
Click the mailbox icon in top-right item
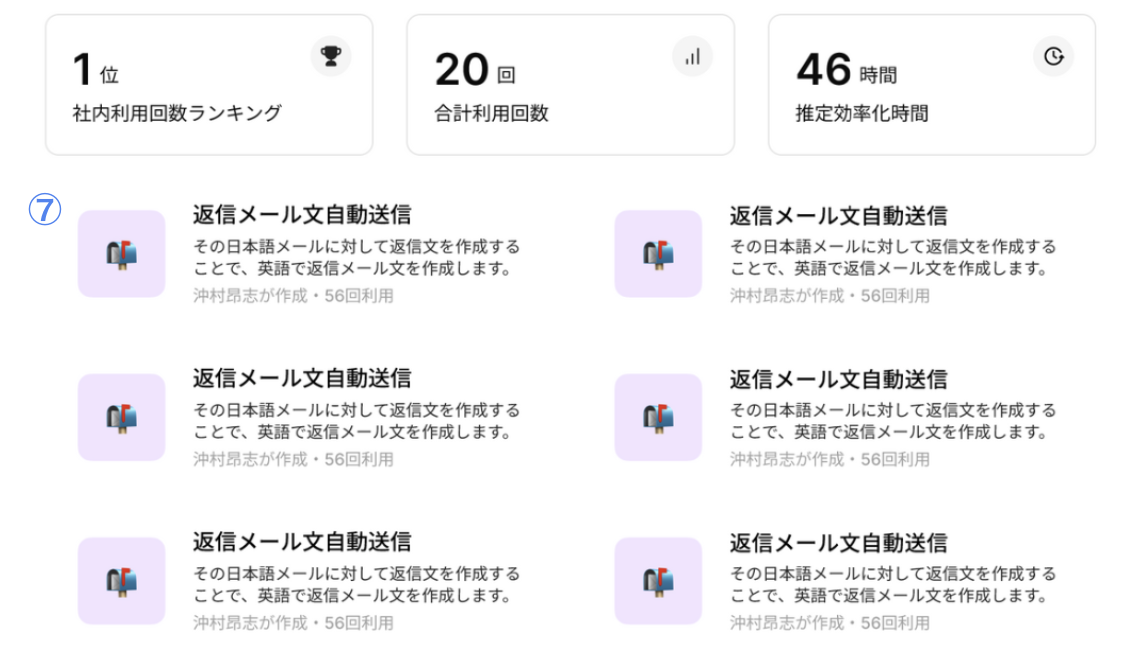point(658,254)
